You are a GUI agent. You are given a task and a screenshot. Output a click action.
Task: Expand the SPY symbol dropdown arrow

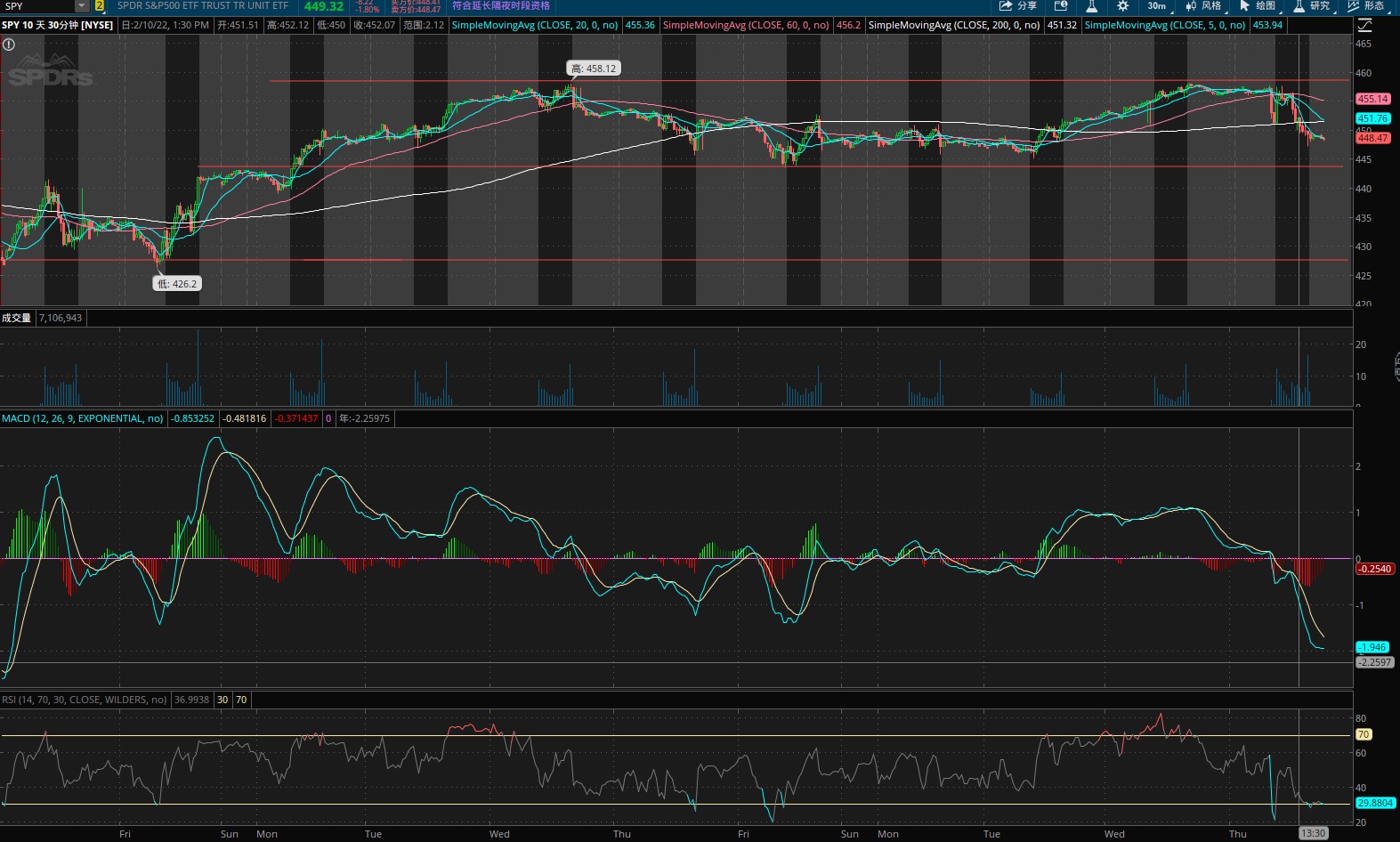[x=82, y=5]
